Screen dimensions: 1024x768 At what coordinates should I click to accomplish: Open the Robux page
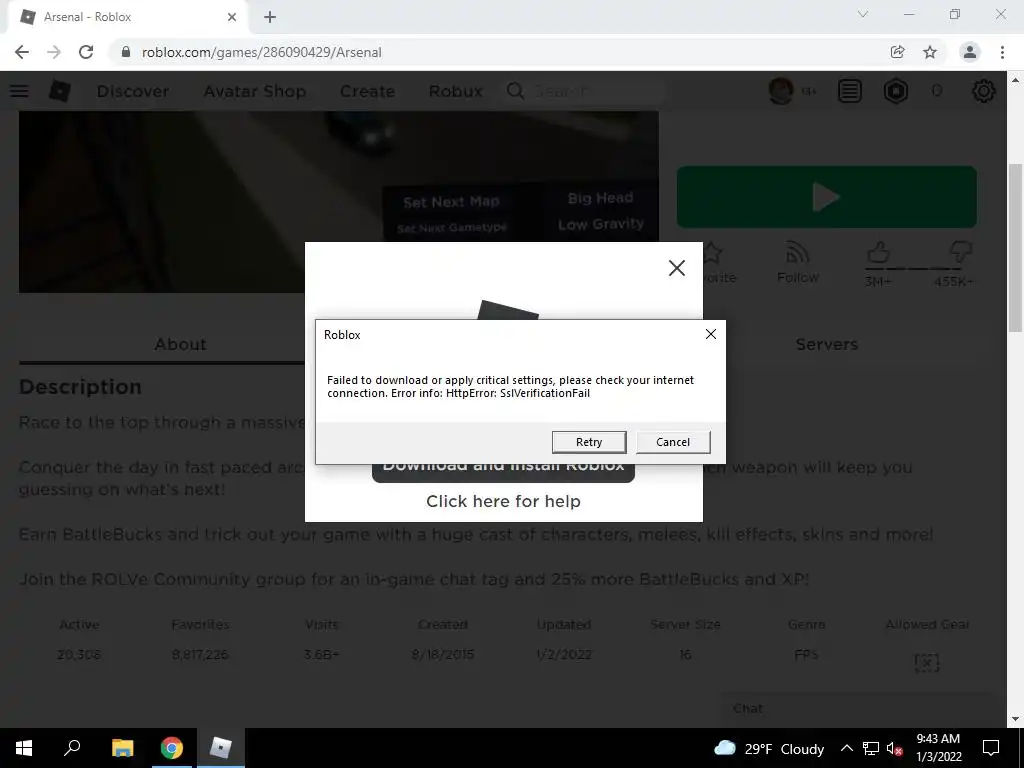coord(455,91)
